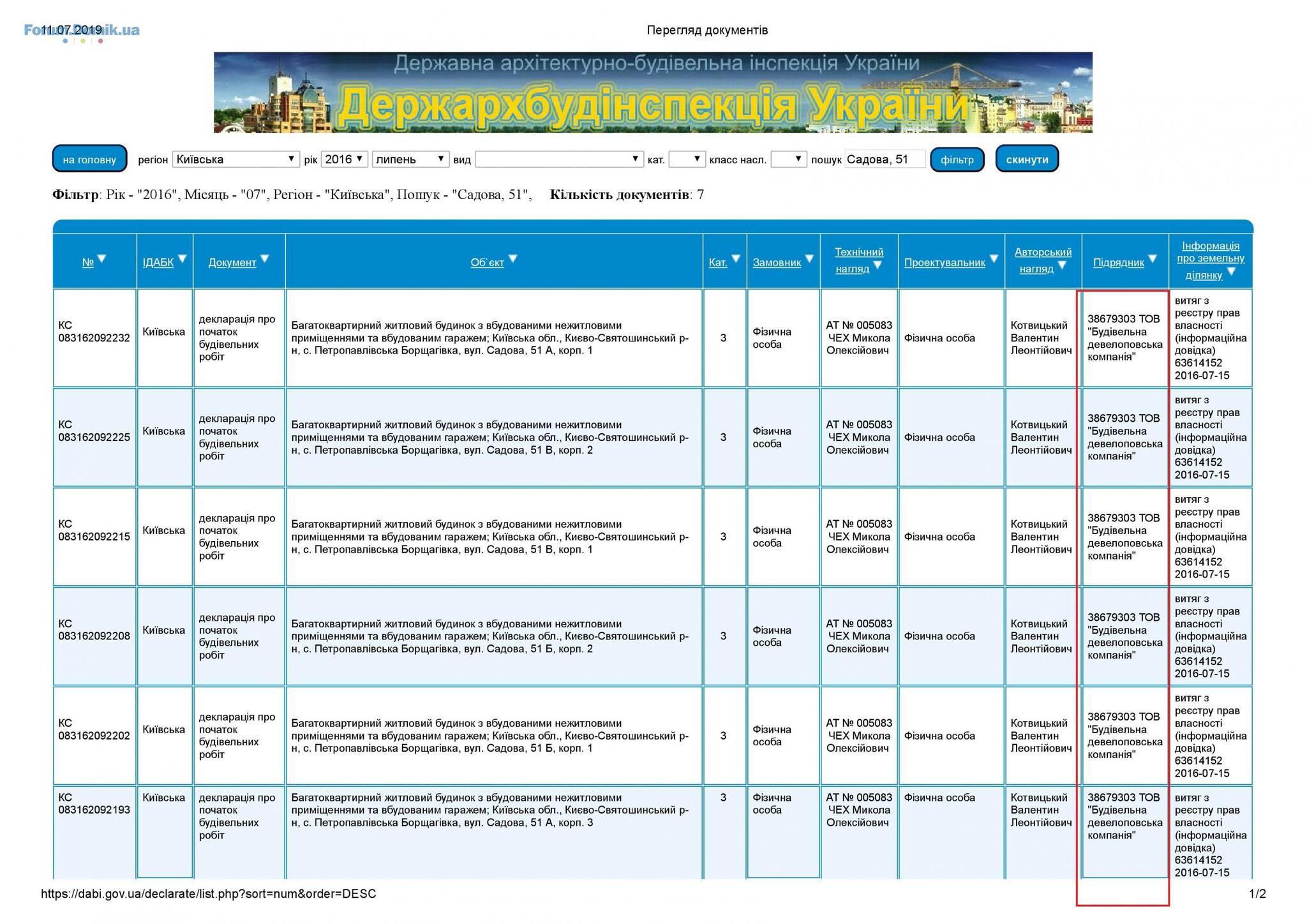The height and width of the screenshot is (924, 1307).
Task: Sort by the Підрядник column link
Action: 1118,262
